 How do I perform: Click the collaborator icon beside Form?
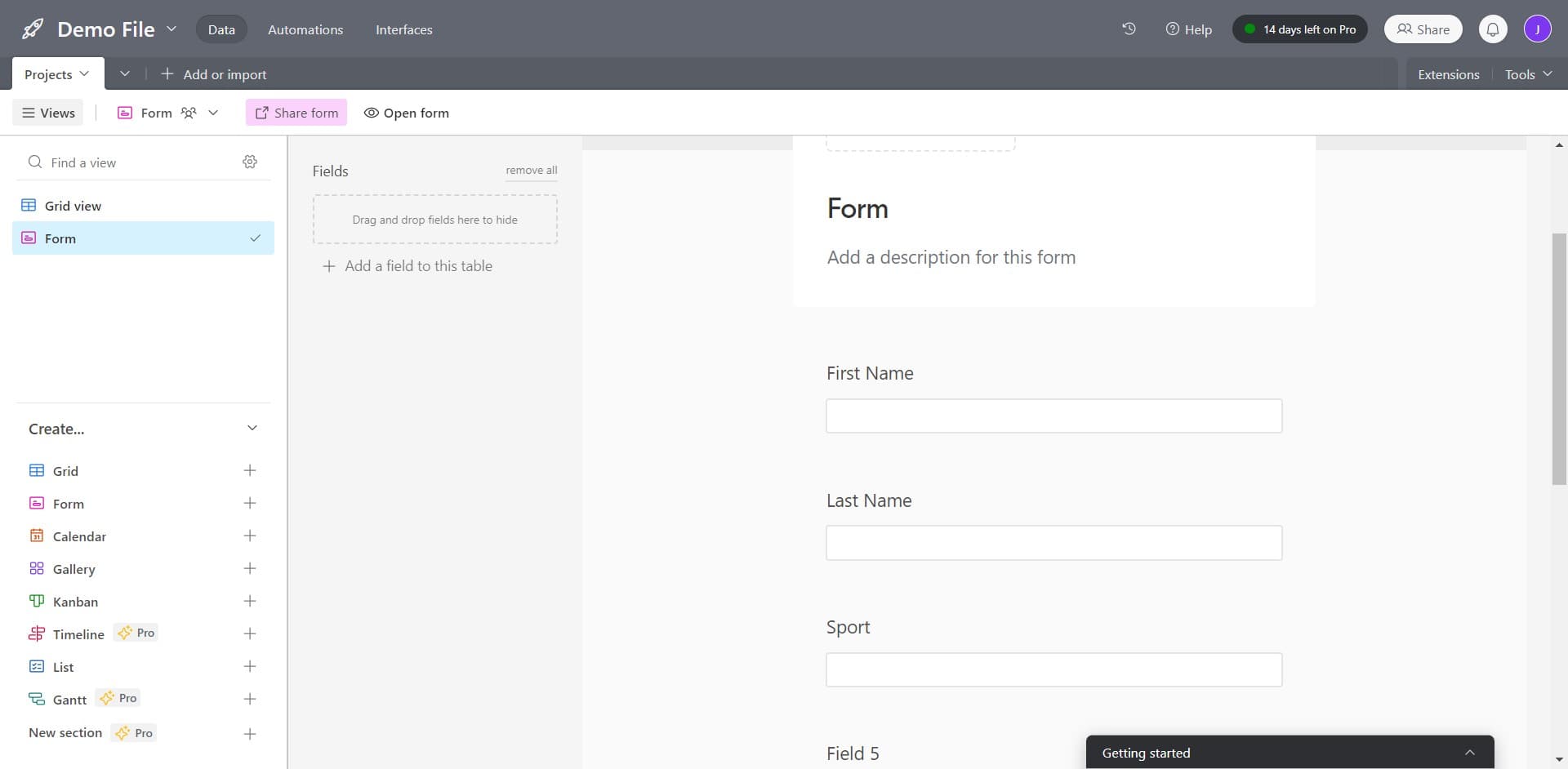(x=189, y=113)
